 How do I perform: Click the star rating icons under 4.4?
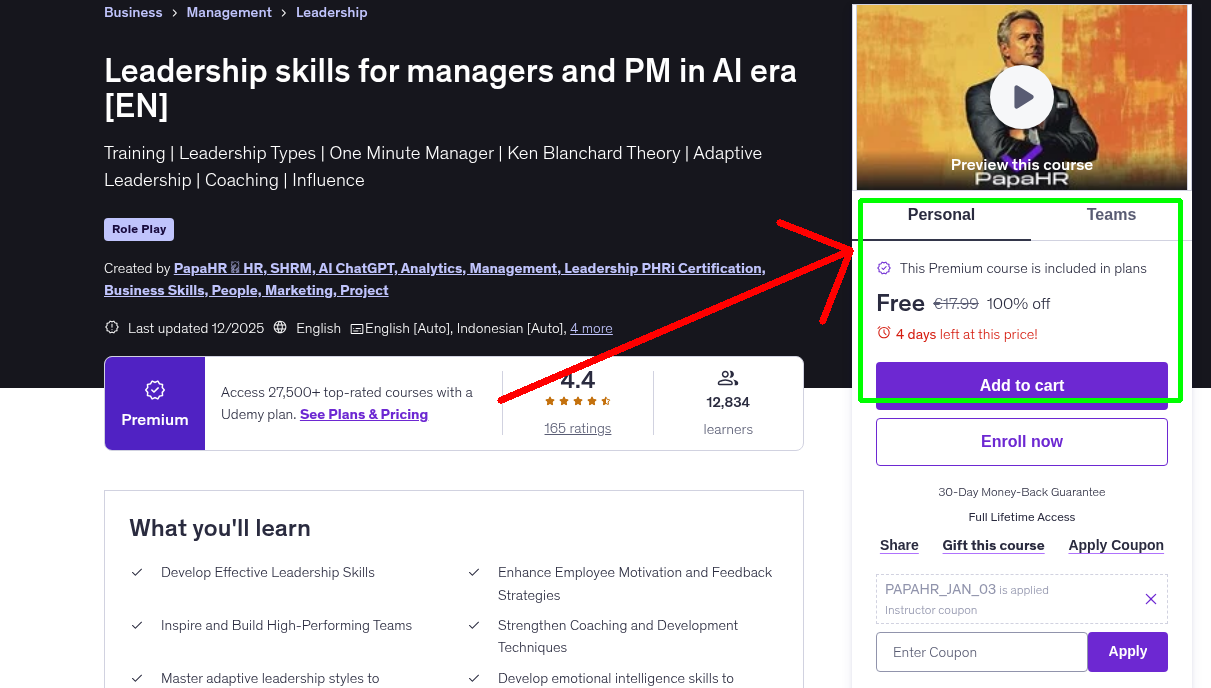[x=576, y=399]
